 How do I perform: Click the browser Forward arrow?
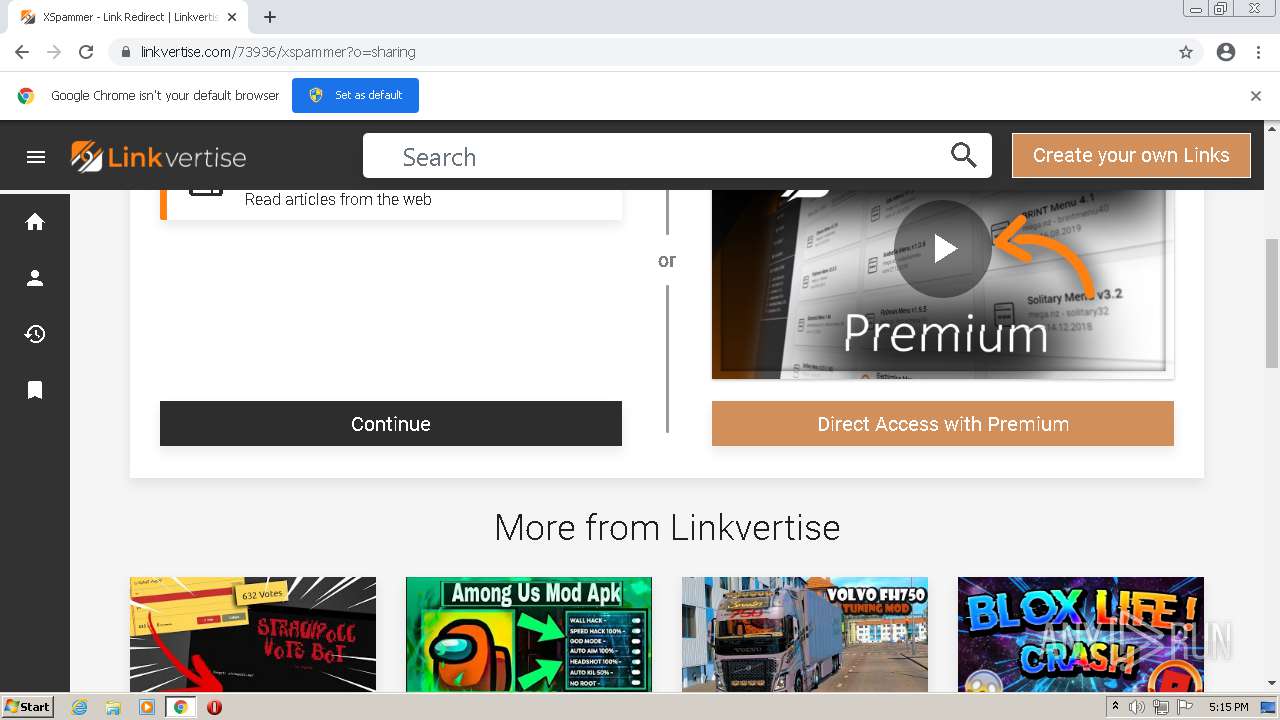pyautogui.click(x=54, y=52)
